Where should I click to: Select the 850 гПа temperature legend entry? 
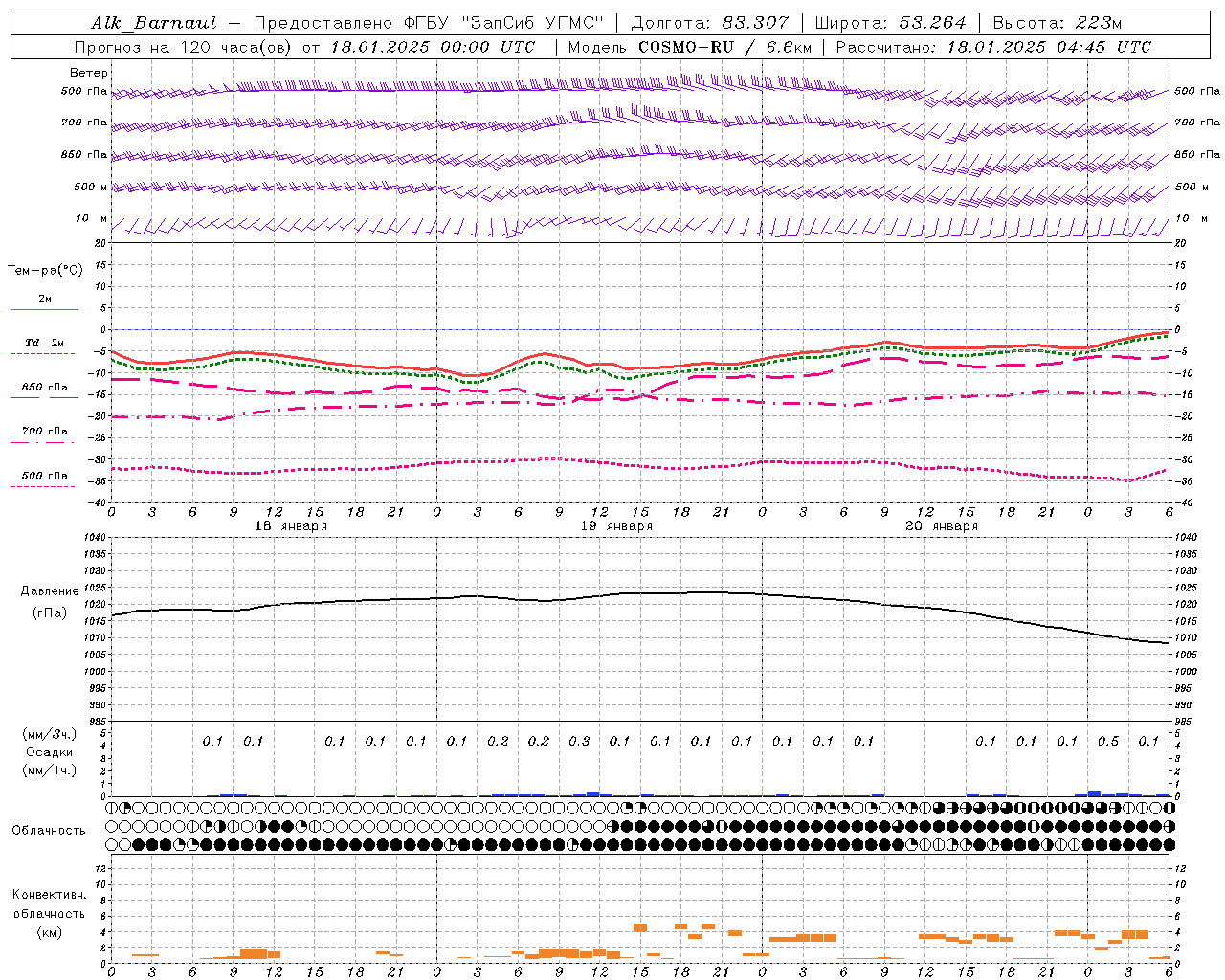(x=45, y=388)
